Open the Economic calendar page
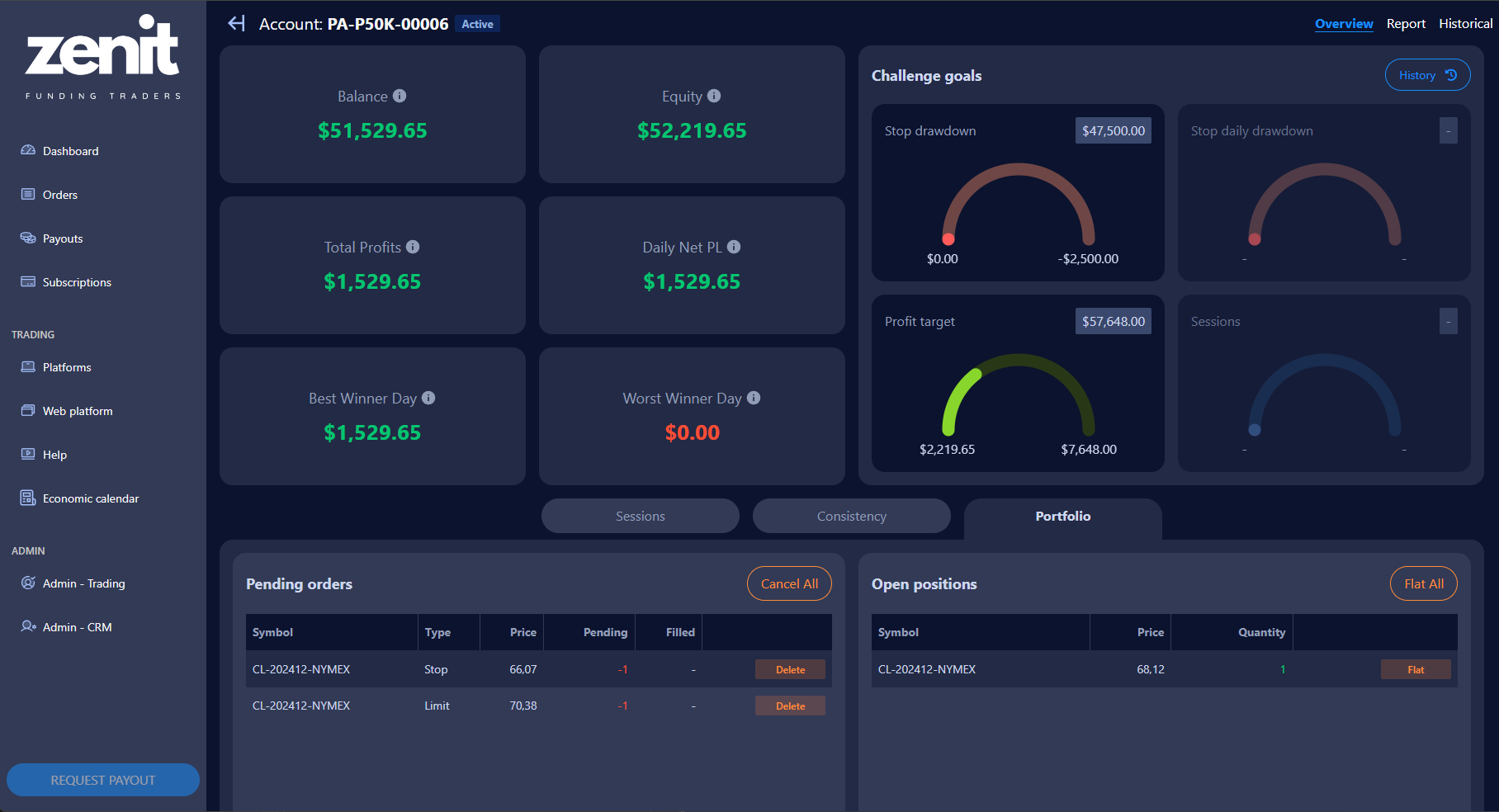This screenshot has height=812, width=1499. point(90,498)
